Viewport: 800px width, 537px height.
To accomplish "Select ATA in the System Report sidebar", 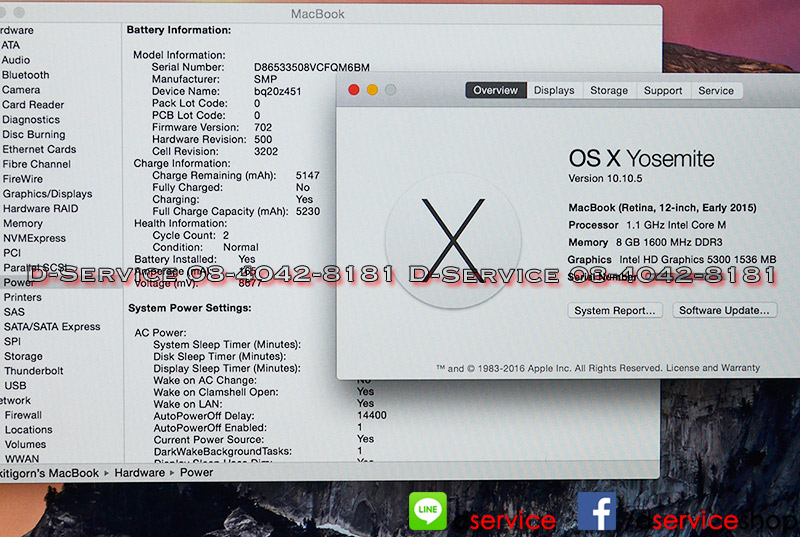I will pos(10,45).
